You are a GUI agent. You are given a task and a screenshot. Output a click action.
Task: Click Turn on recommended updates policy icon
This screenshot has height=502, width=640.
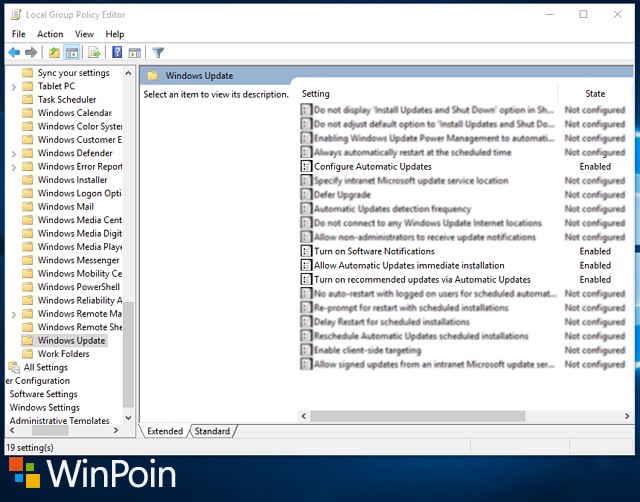[x=306, y=279]
